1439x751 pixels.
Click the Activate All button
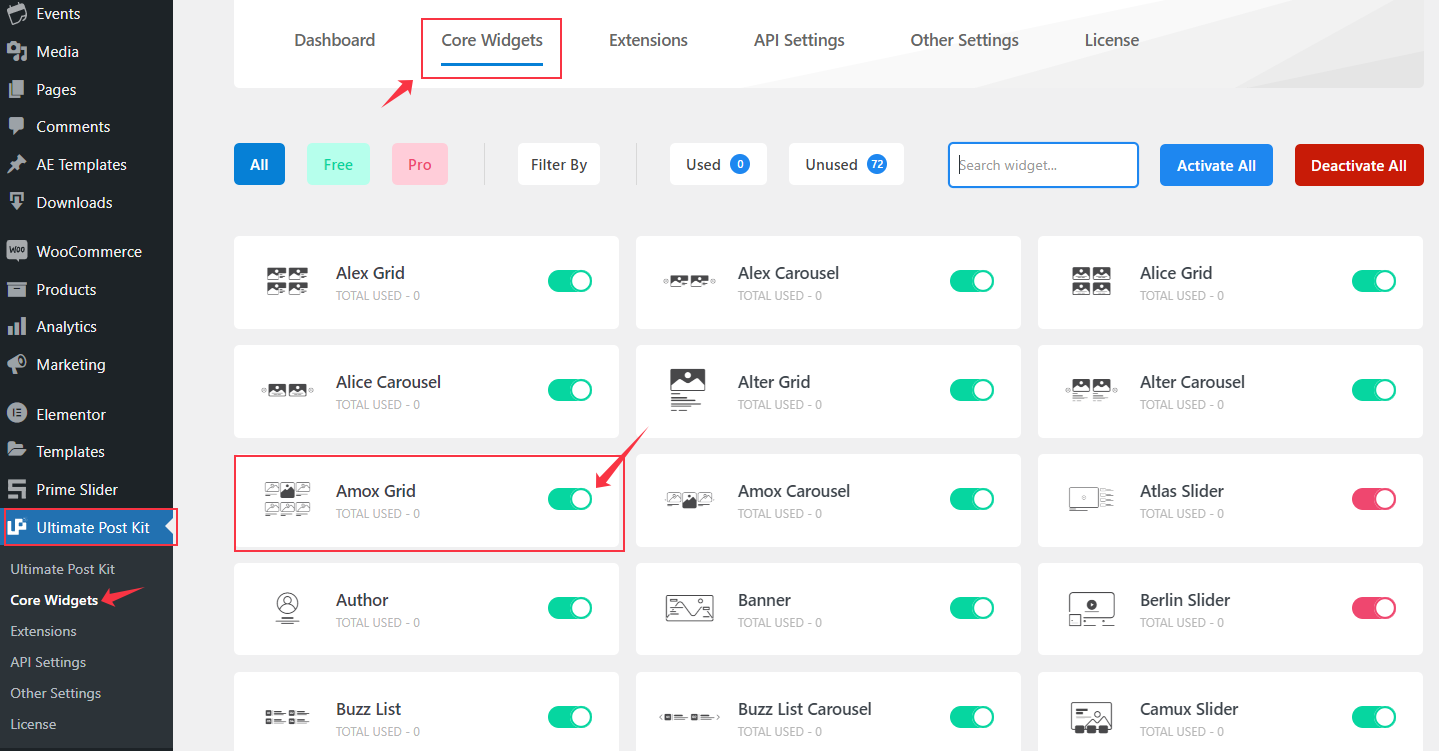1216,164
